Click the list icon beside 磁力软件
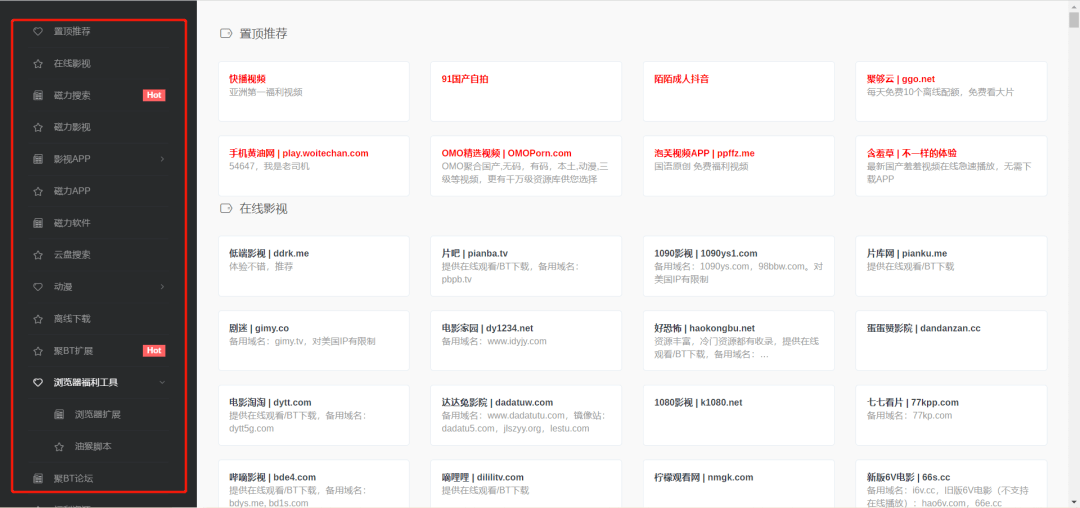 tap(39, 223)
